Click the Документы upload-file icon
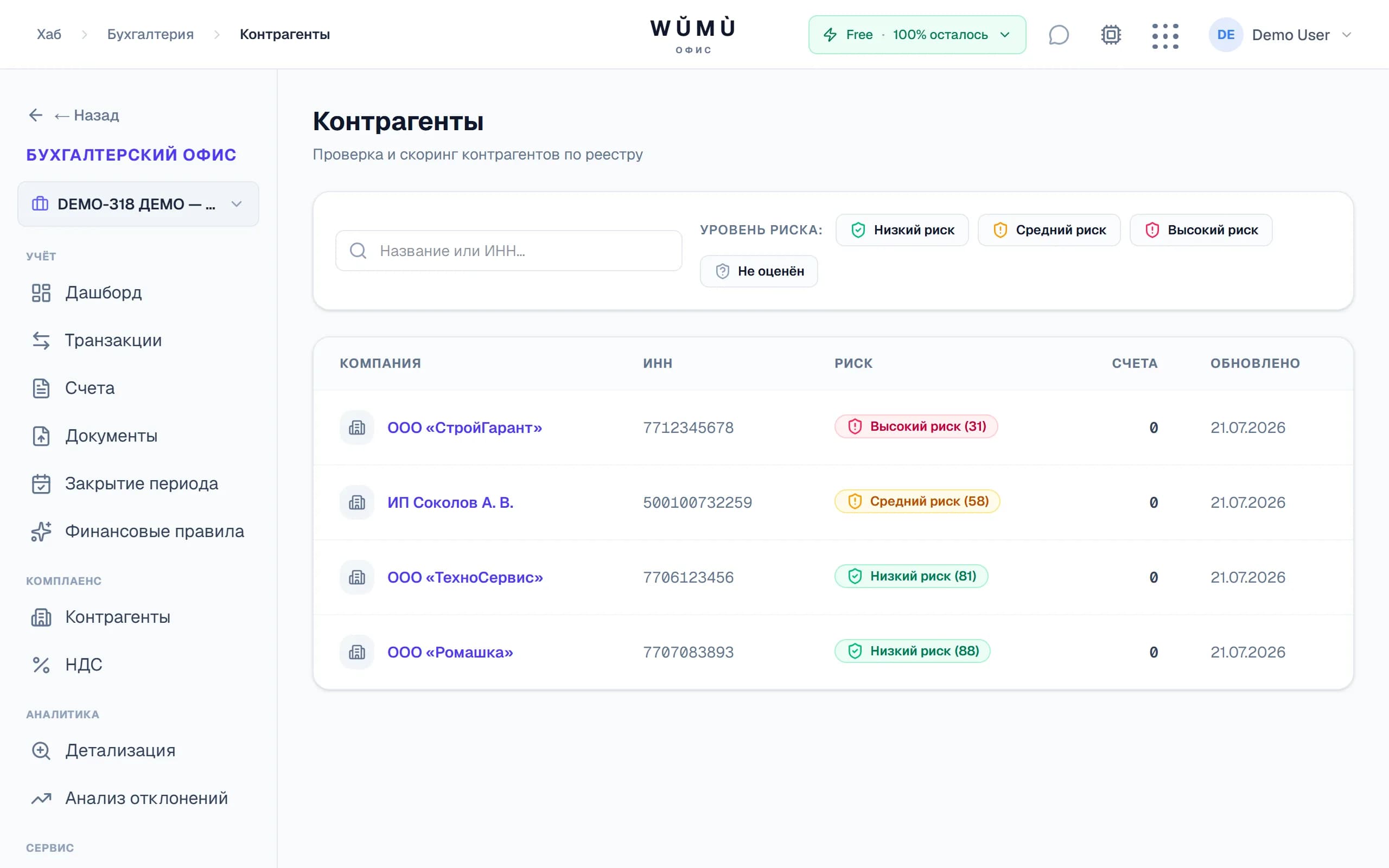1389x868 pixels. click(x=41, y=436)
